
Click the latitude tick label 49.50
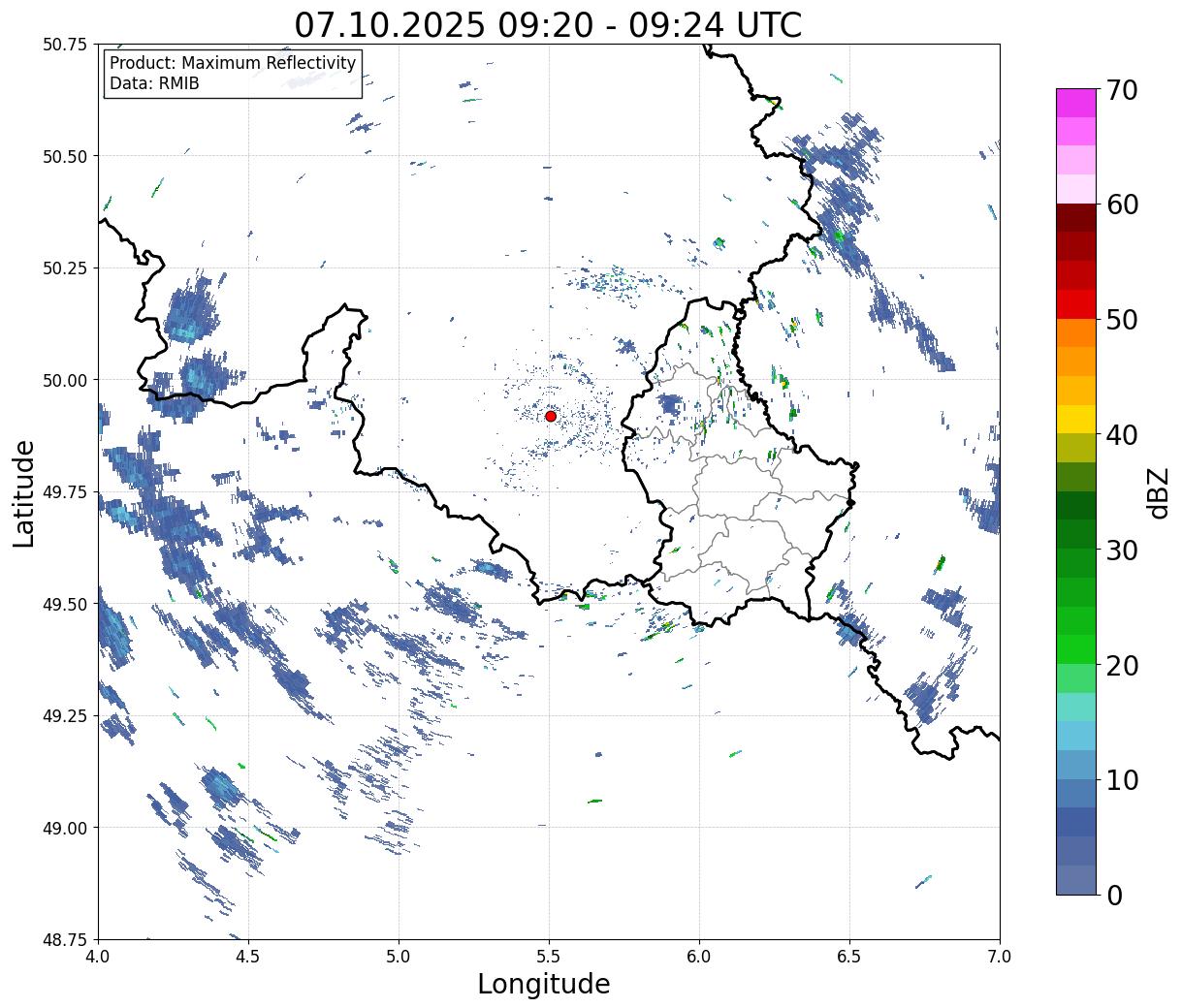point(65,604)
